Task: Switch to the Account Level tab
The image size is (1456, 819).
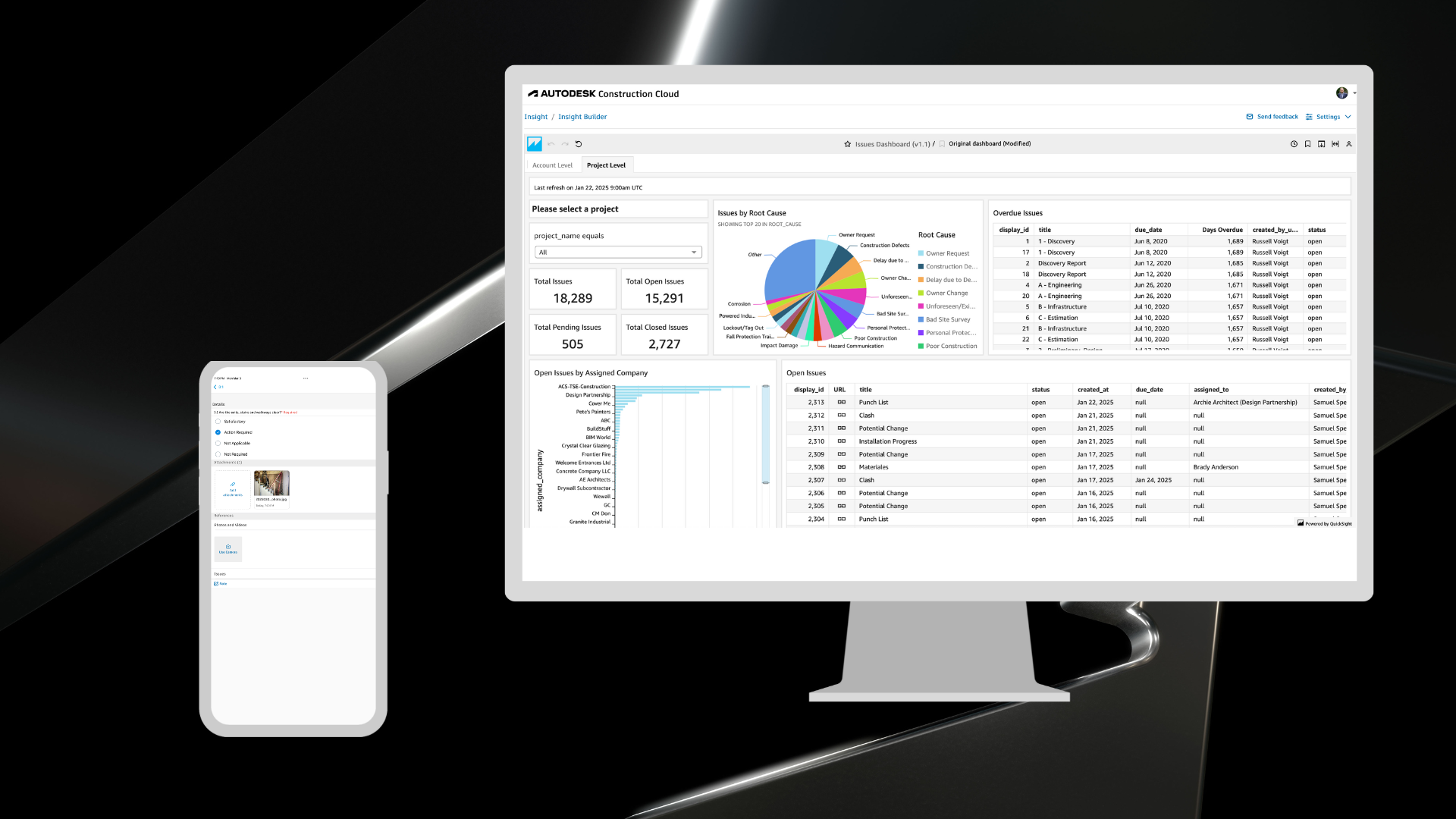Action: click(552, 165)
